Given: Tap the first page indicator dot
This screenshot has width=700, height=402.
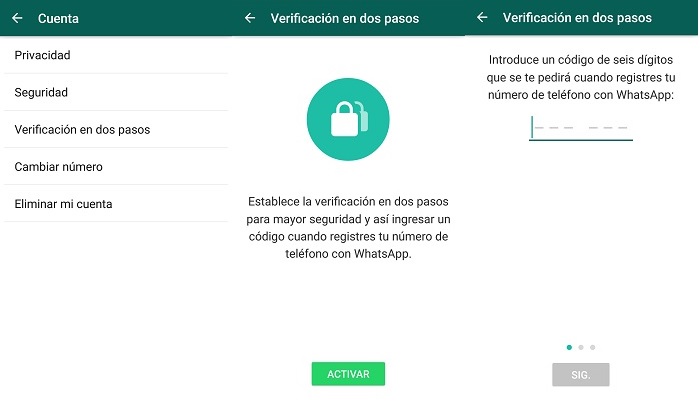Looking at the screenshot, I should point(569,347).
